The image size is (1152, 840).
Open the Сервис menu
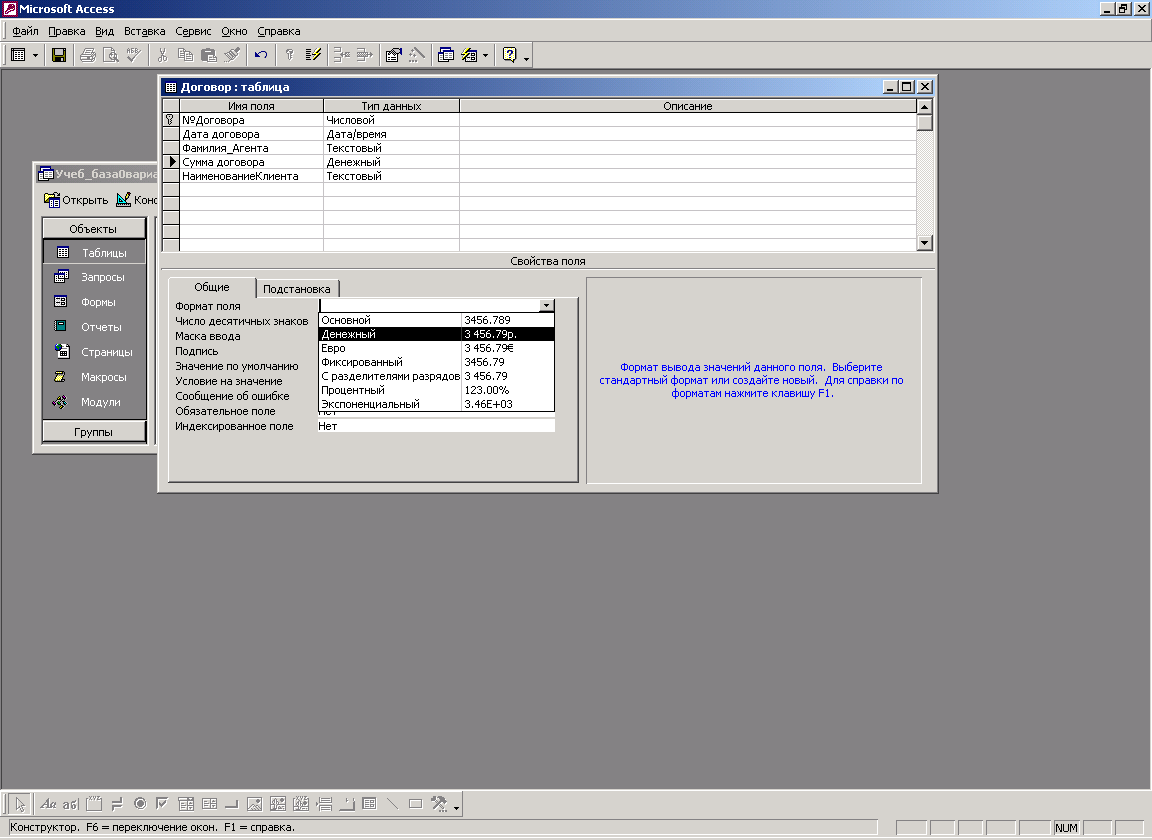[193, 31]
